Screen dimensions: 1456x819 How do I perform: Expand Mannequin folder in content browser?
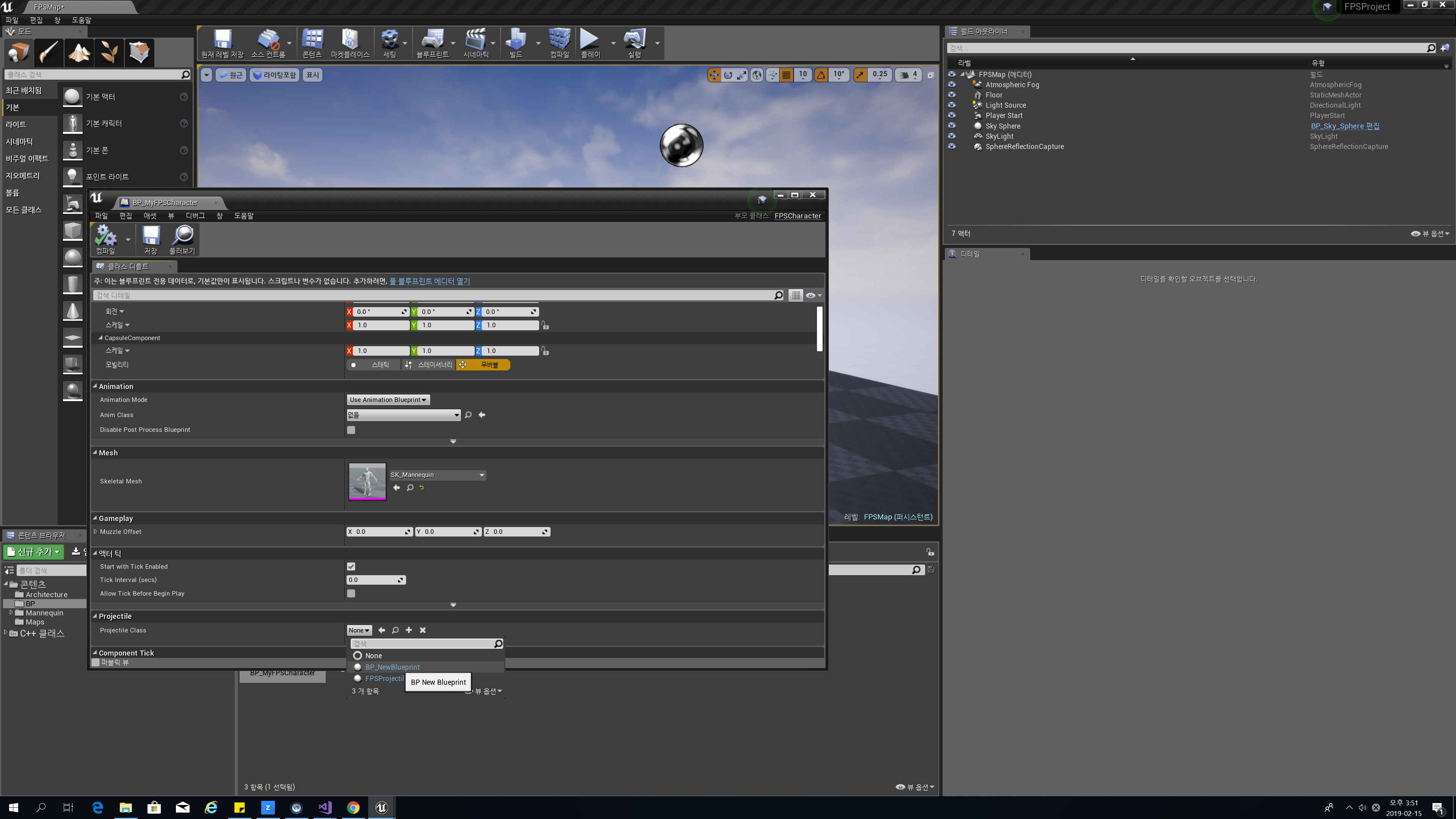point(11,613)
